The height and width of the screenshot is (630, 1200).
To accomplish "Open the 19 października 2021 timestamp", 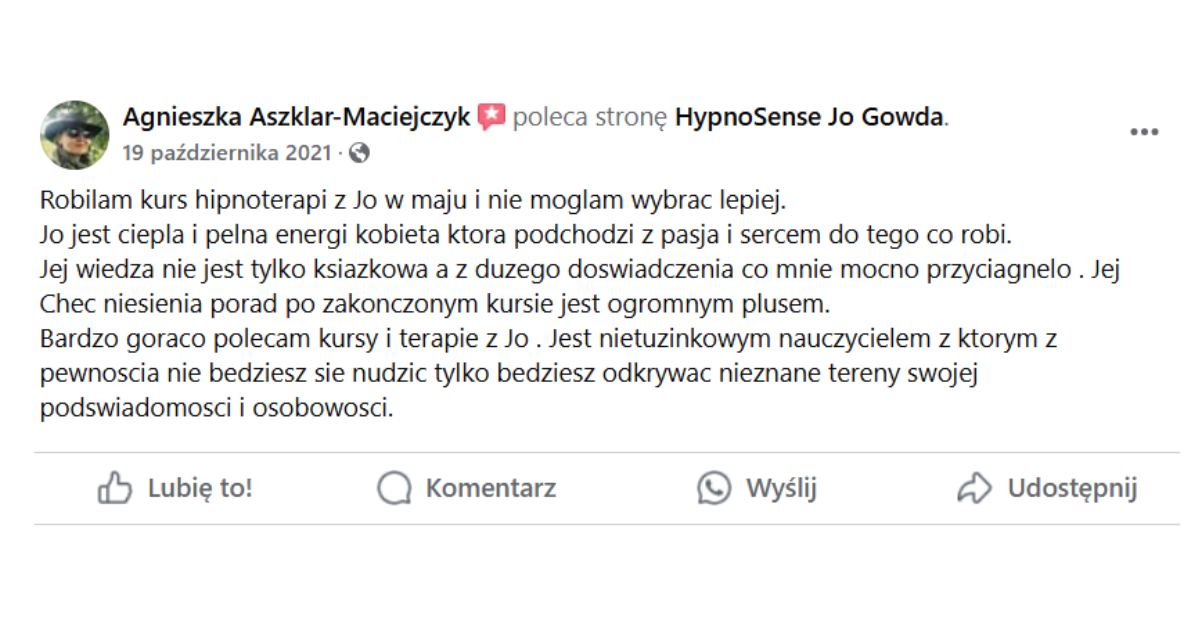I will click(x=228, y=153).
